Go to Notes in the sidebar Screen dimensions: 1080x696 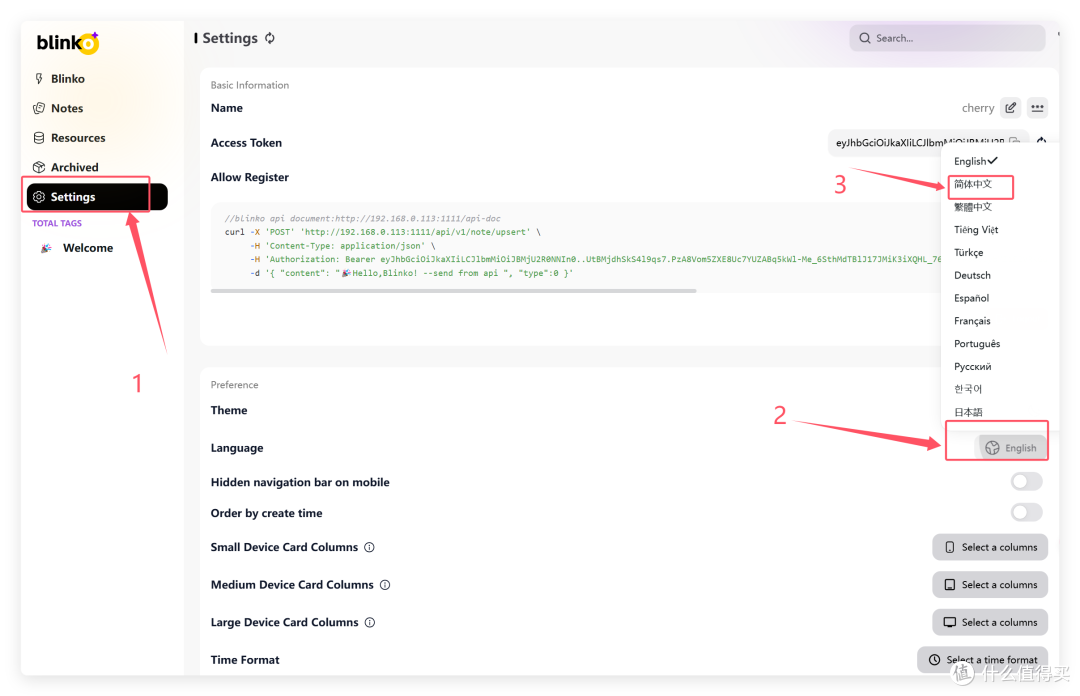click(67, 108)
